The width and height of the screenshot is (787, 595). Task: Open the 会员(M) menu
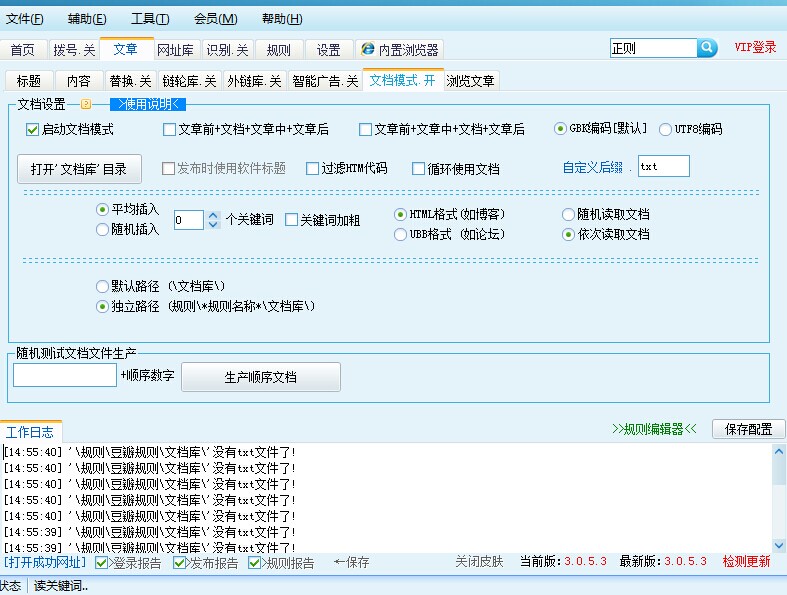tap(215, 19)
